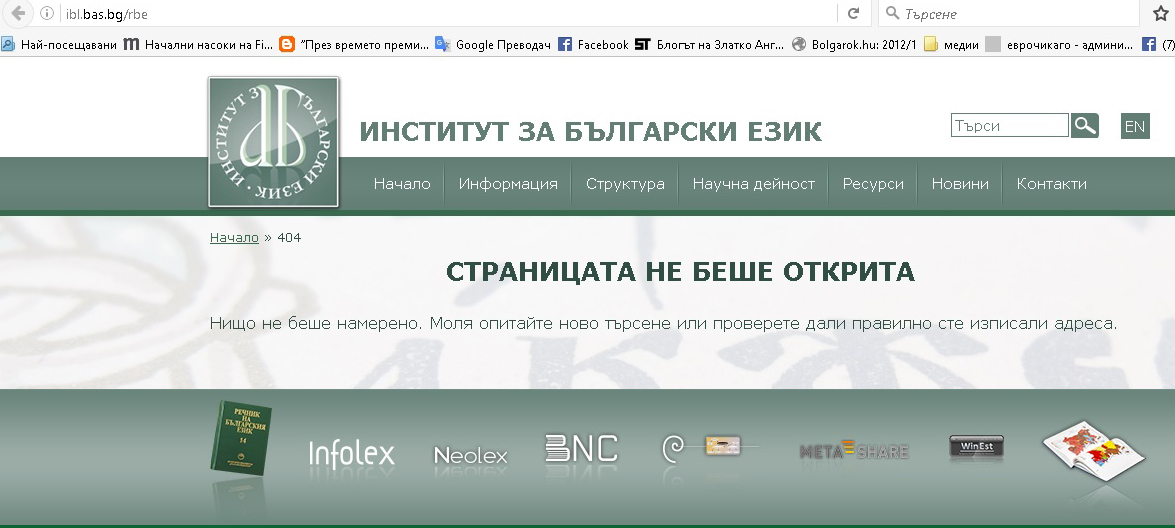Image resolution: width=1175 pixels, height=528 pixels.
Task: Click the institute's round logo emblem
Action: tap(273, 142)
